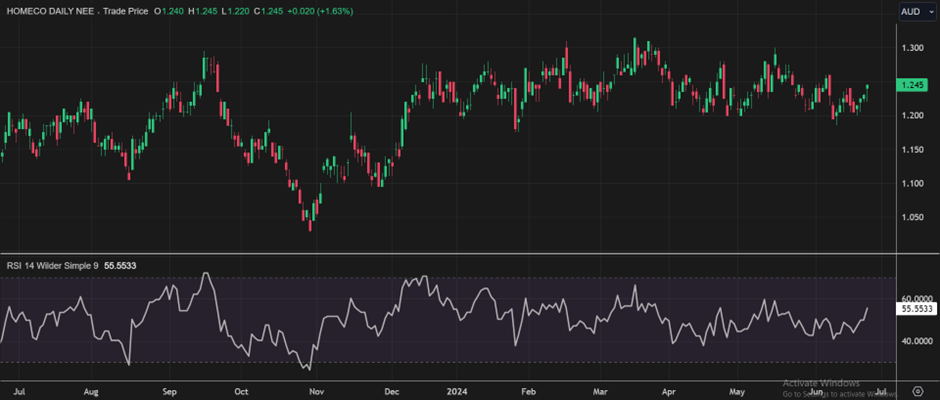Image resolution: width=940 pixels, height=400 pixels.
Task: Click the Jul label at left of time axis
Action: pos(21,391)
